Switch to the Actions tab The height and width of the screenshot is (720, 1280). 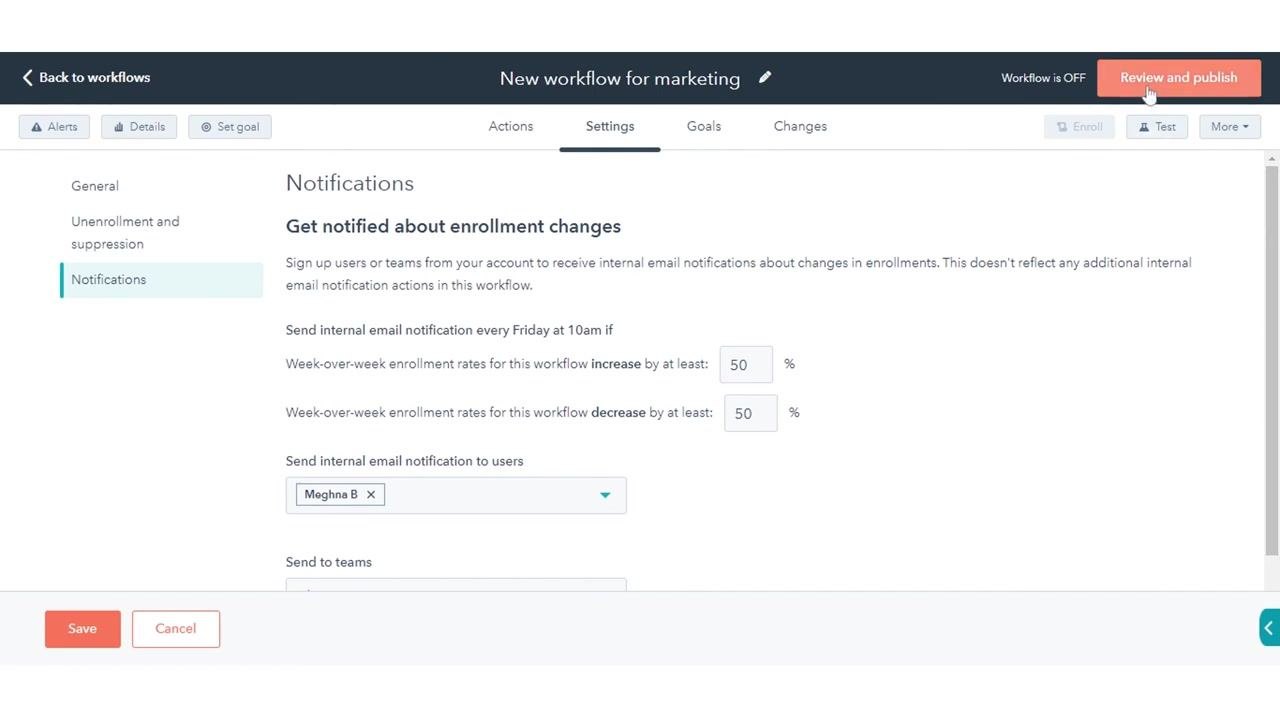511,126
